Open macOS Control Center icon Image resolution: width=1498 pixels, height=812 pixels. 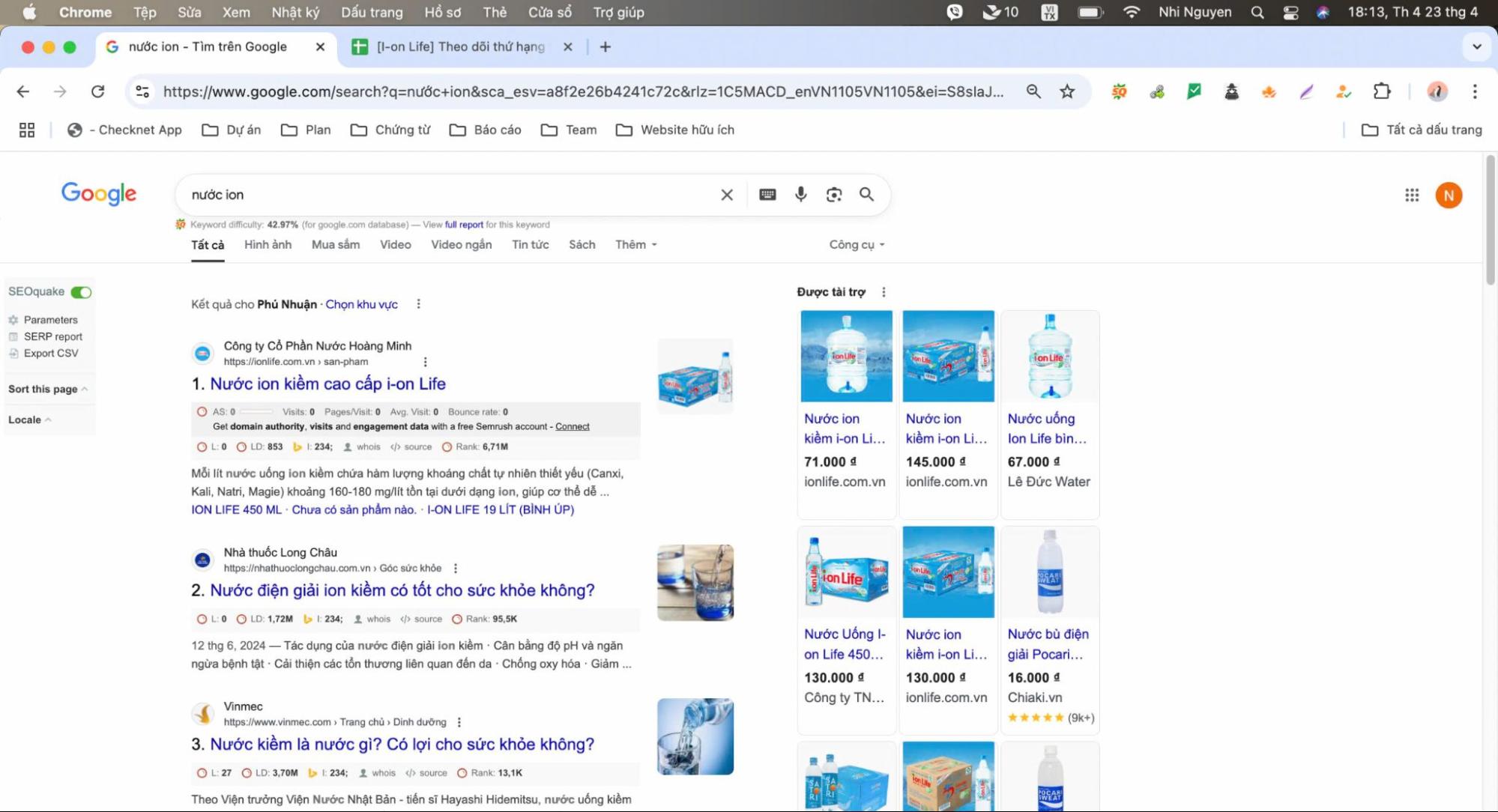tap(1290, 12)
